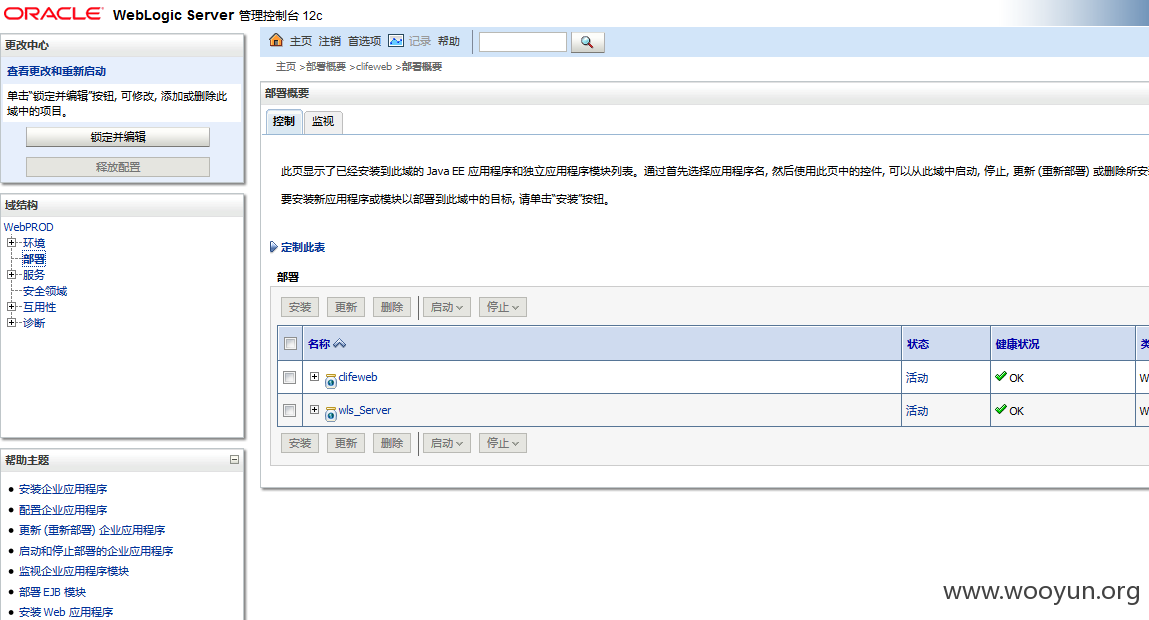Expand the 环境 tree node
The width and height of the screenshot is (1149, 620).
tap(11, 243)
